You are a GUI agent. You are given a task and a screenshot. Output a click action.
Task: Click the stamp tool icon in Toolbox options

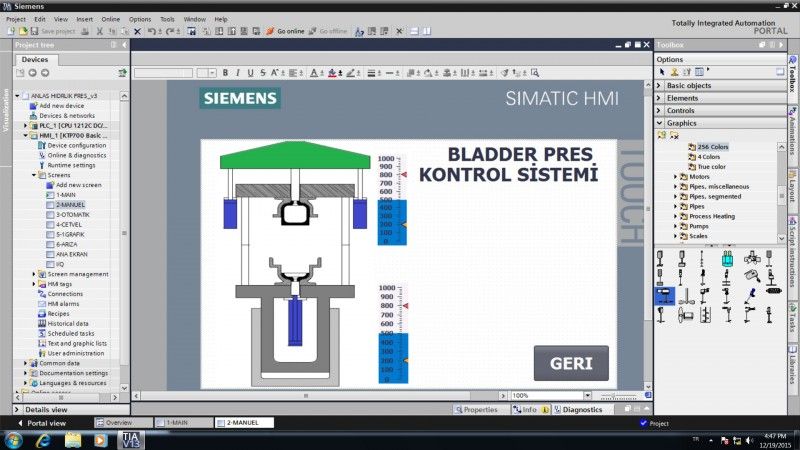674,72
